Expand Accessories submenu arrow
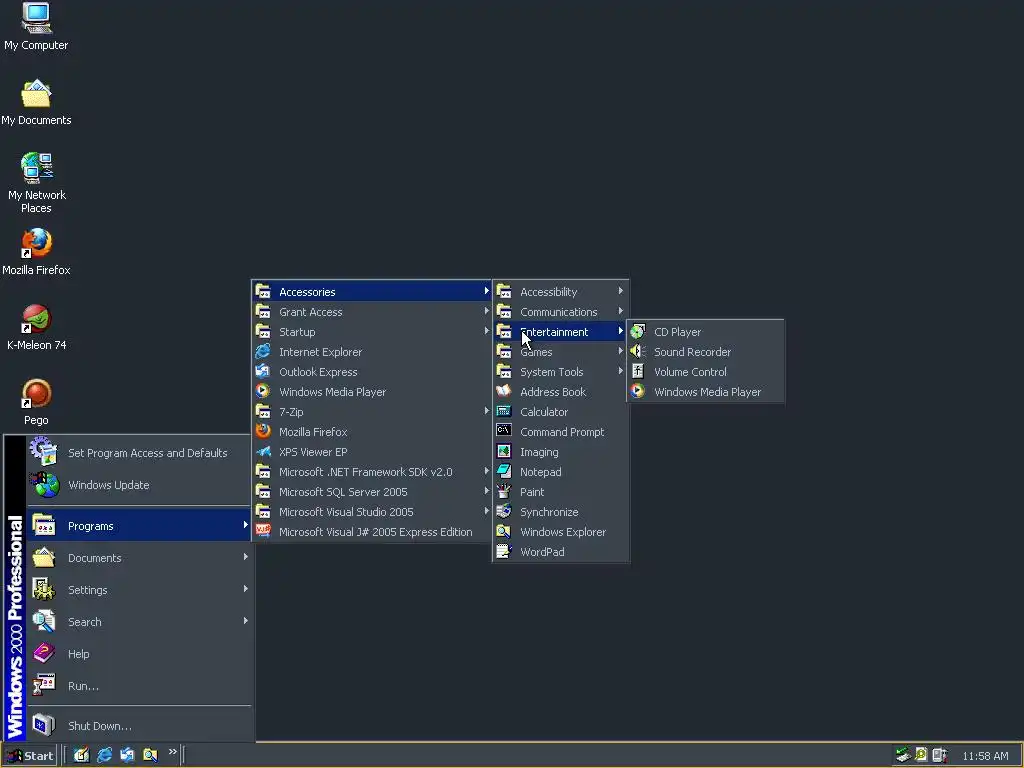1024x768 pixels. tap(487, 291)
